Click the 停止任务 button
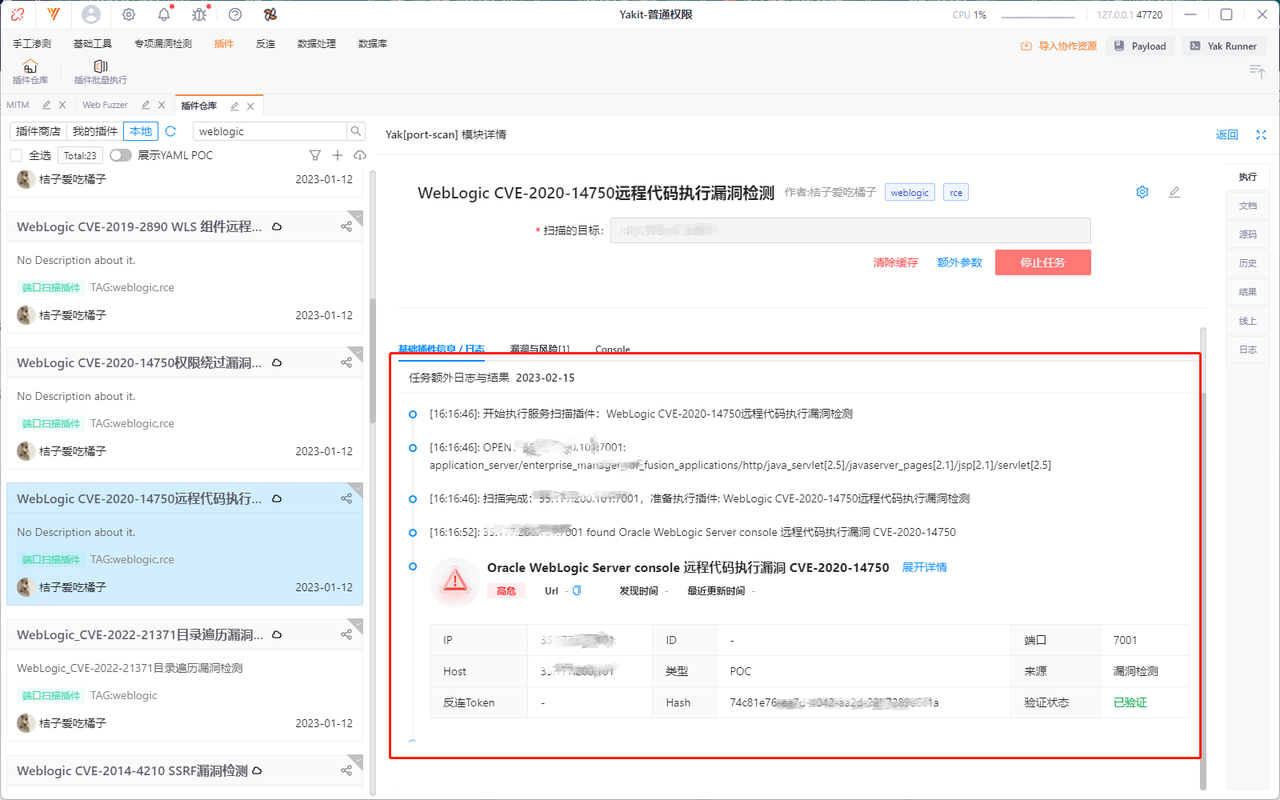 [x=1043, y=262]
